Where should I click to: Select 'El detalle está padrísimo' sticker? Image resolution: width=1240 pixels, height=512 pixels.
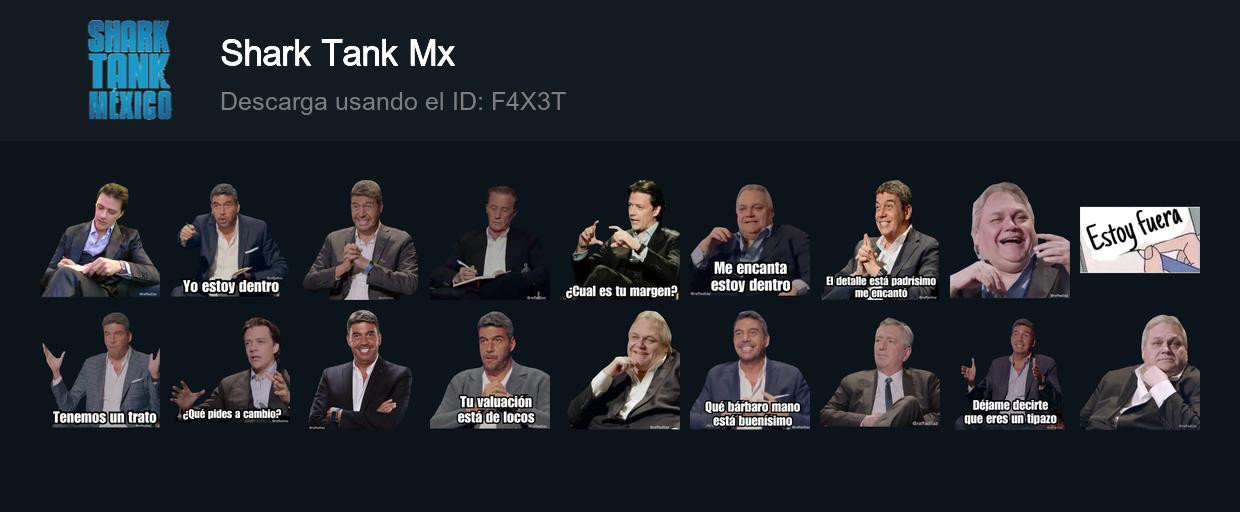click(x=880, y=240)
